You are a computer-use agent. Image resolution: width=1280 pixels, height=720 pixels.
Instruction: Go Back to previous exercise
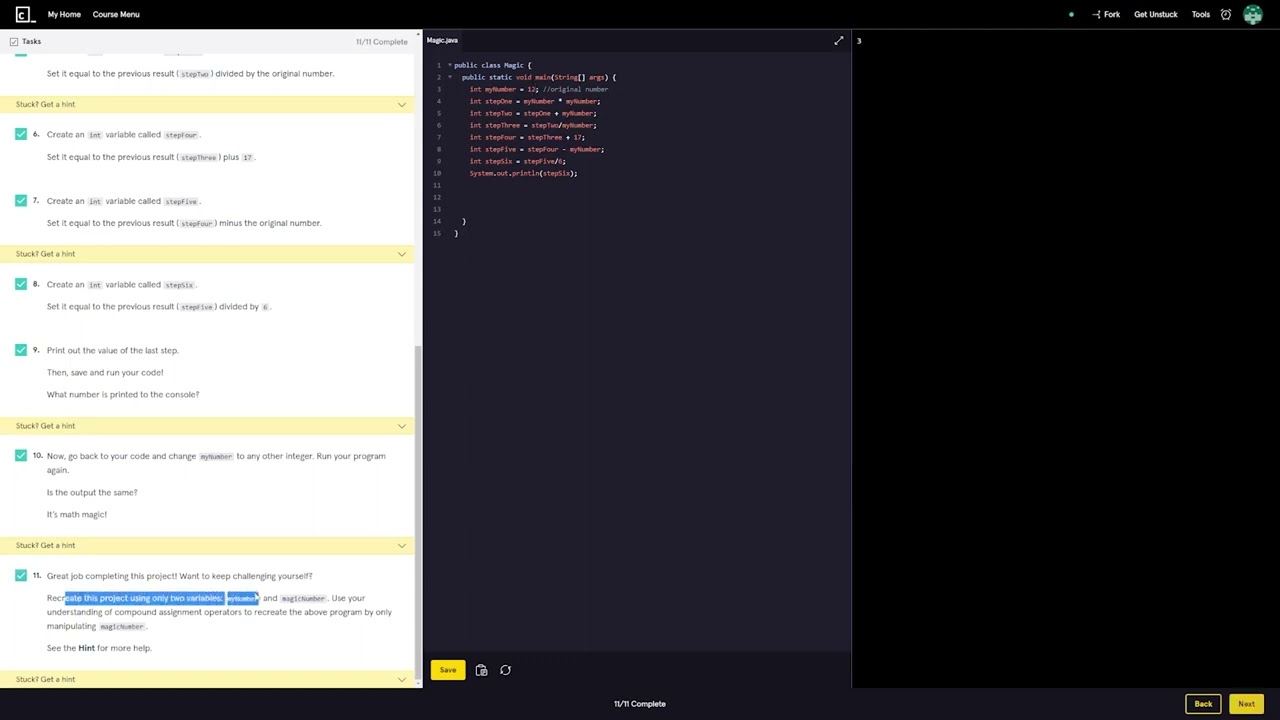point(1203,704)
